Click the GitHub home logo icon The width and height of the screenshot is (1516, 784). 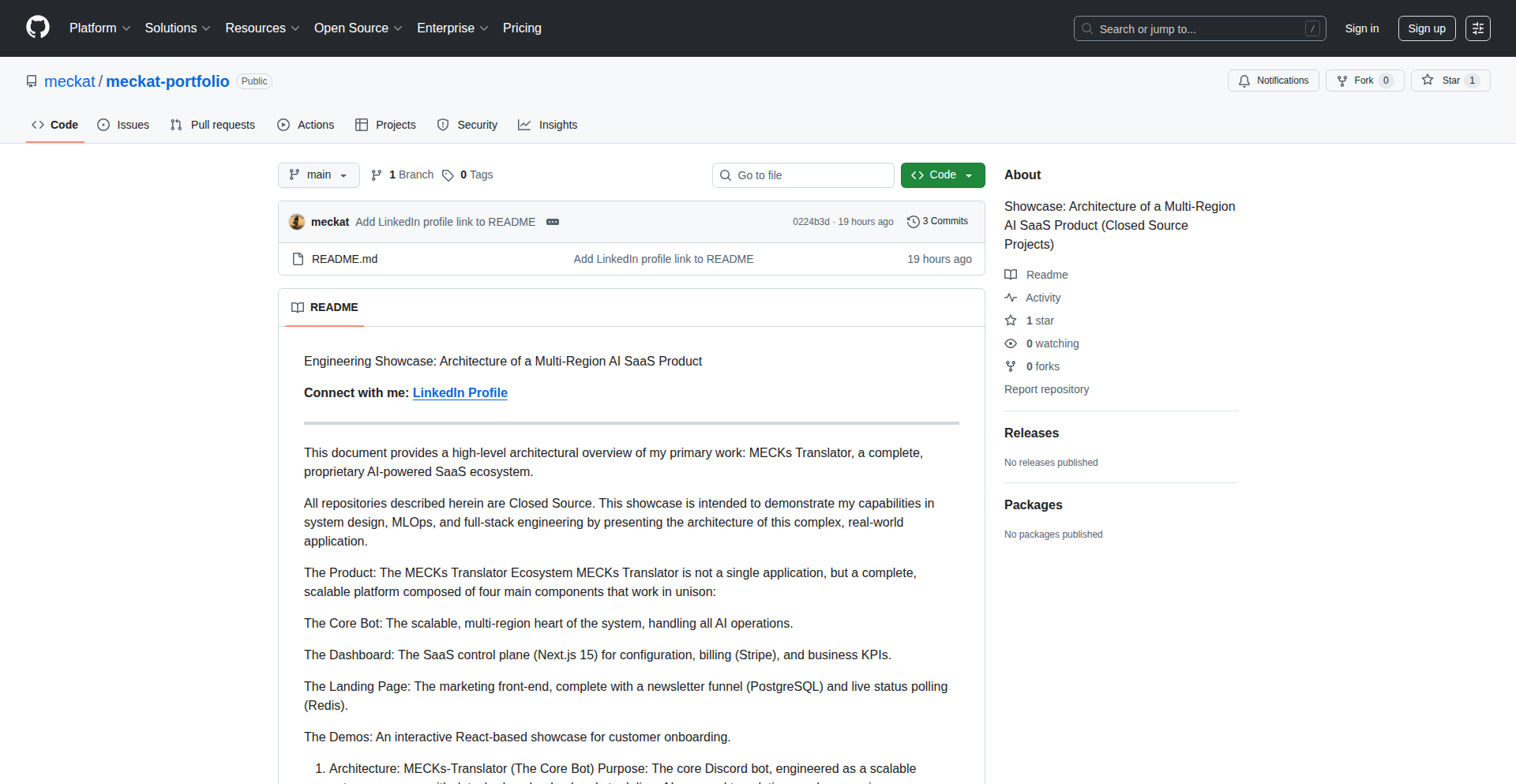[x=36, y=28]
